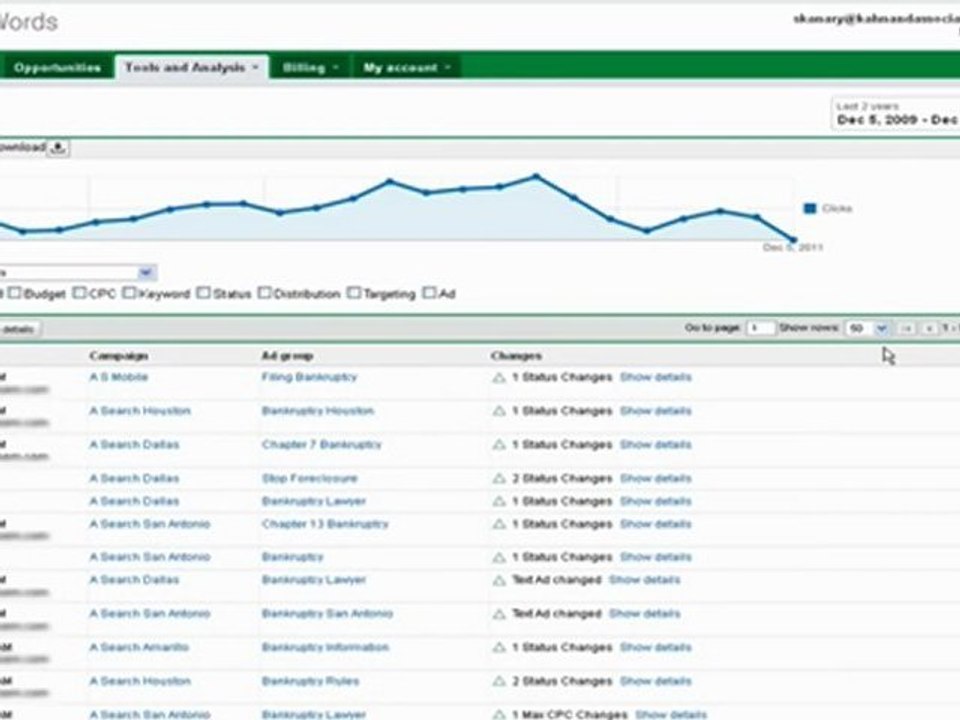Screen dimensions: 960x720
Task: Open A Search Dallas in Chapter 7 Bankruptcy row
Action: click(134, 444)
